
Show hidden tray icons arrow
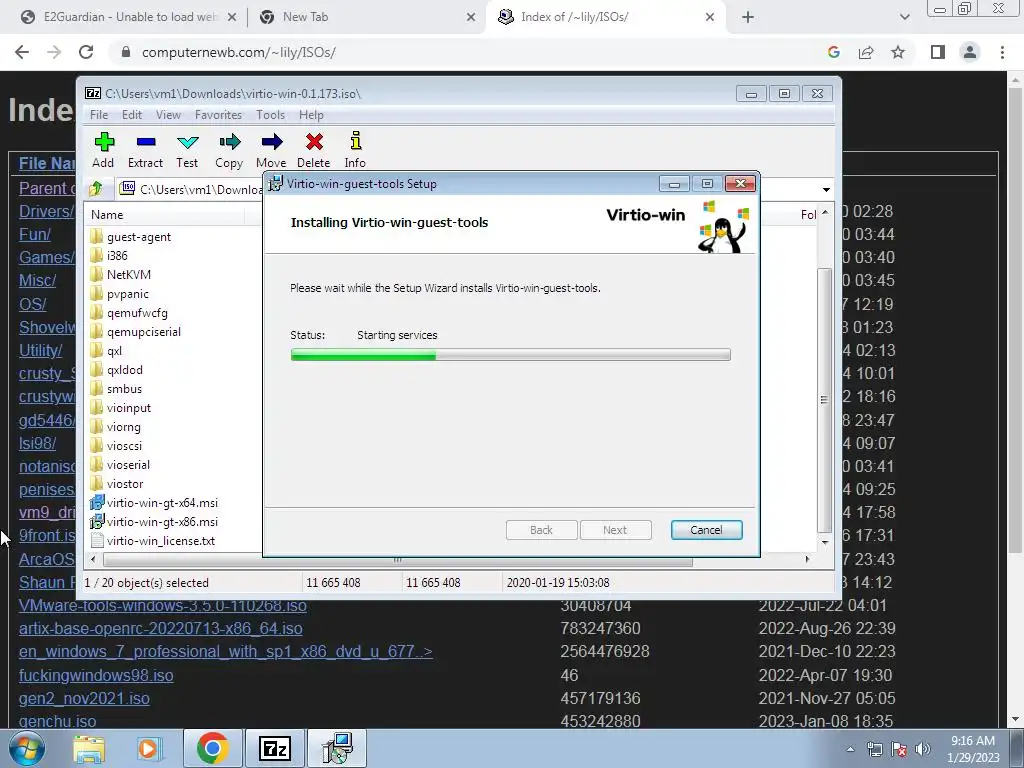click(850, 749)
